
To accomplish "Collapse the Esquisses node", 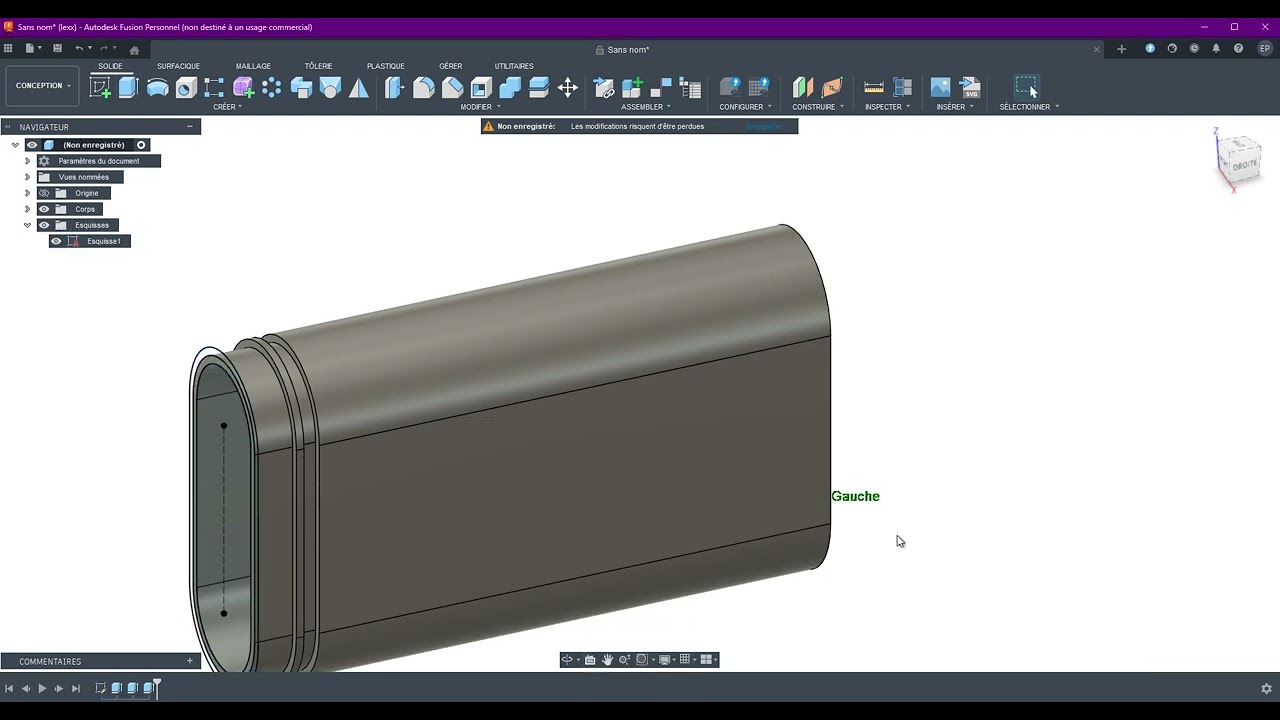I will [28, 225].
